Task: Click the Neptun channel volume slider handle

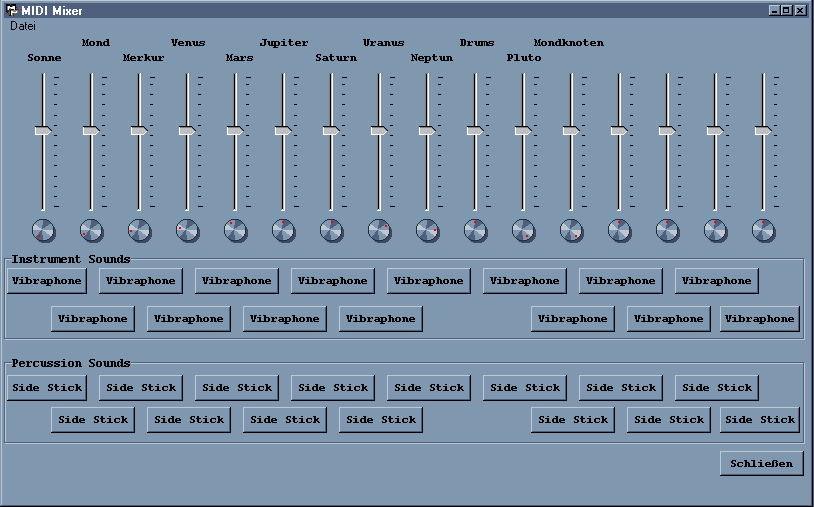Action: (x=427, y=130)
